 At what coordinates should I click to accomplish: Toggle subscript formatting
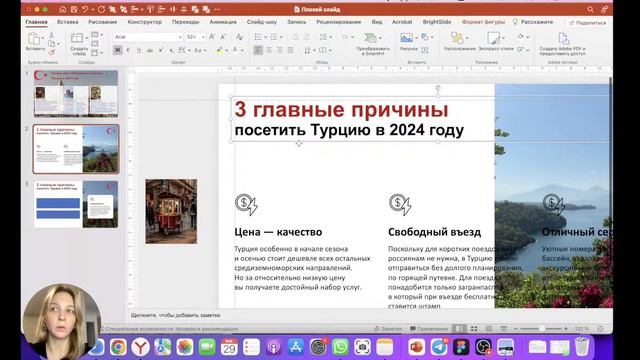(171, 50)
